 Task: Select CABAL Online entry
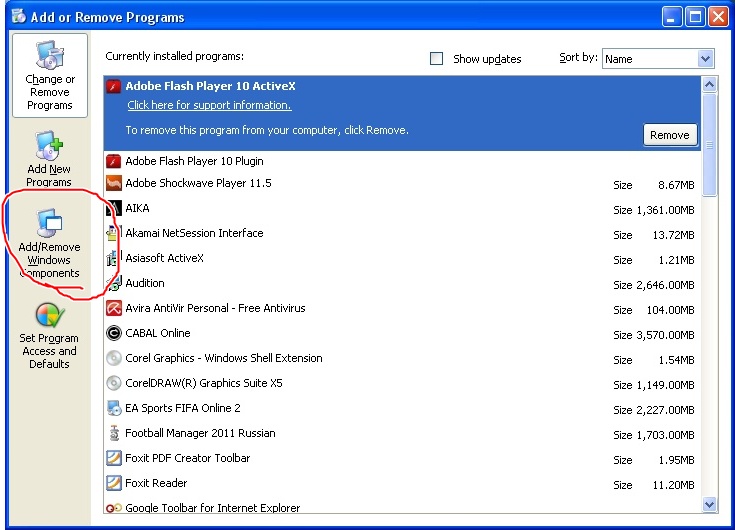coord(402,333)
